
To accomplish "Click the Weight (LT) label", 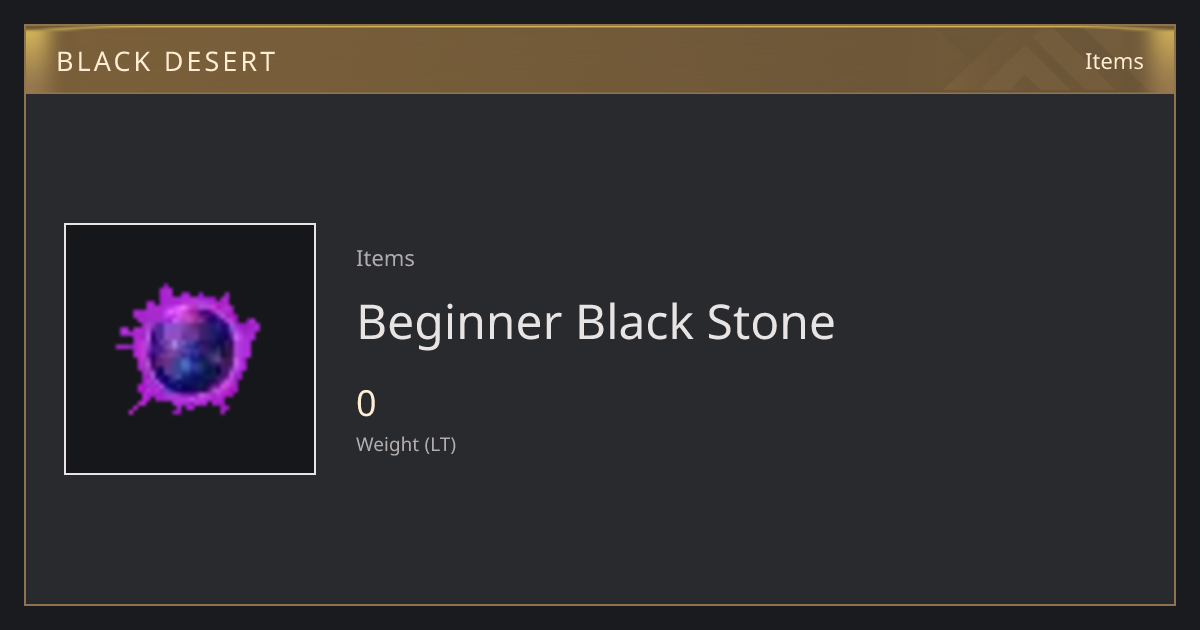I will 406,444.
